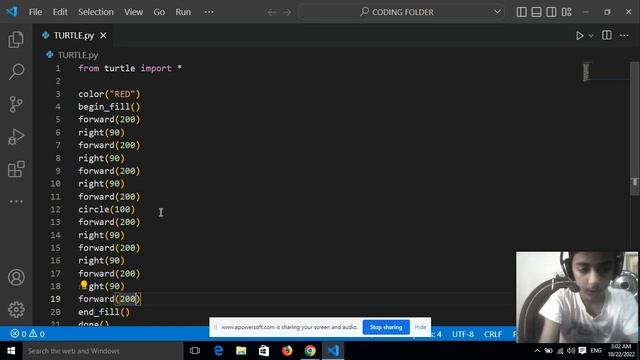Open Task View on the taskbar
This screenshot has width=640, height=360.
(x=195, y=351)
